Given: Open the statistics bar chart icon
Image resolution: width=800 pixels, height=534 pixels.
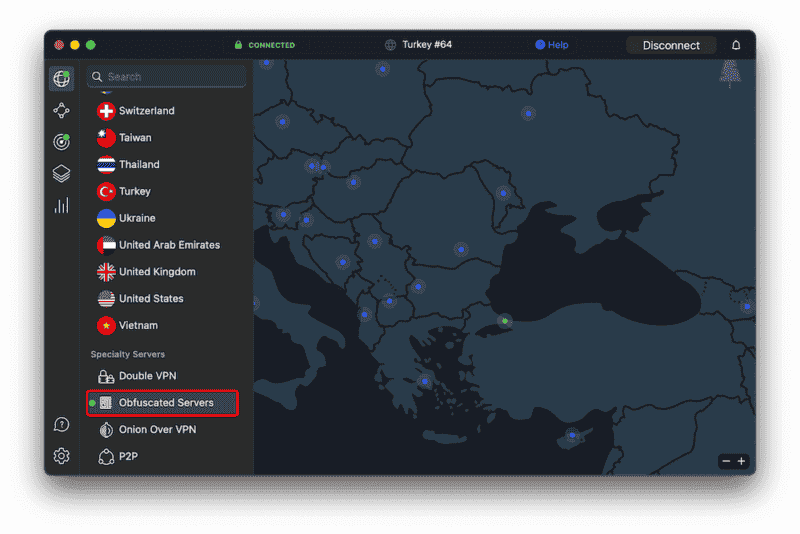Looking at the screenshot, I should click(62, 206).
